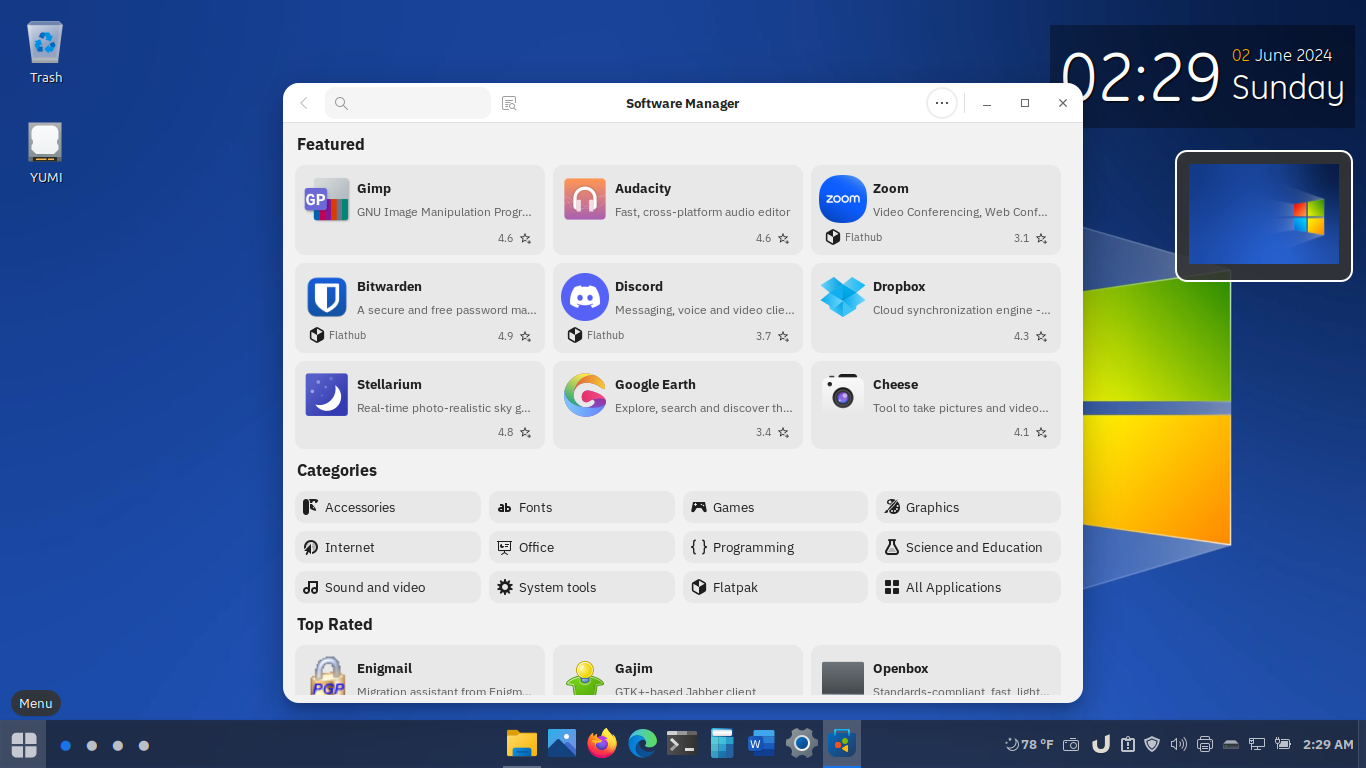Open the Bitwarden app card
1366x768 pixels.
pos(420,308)
